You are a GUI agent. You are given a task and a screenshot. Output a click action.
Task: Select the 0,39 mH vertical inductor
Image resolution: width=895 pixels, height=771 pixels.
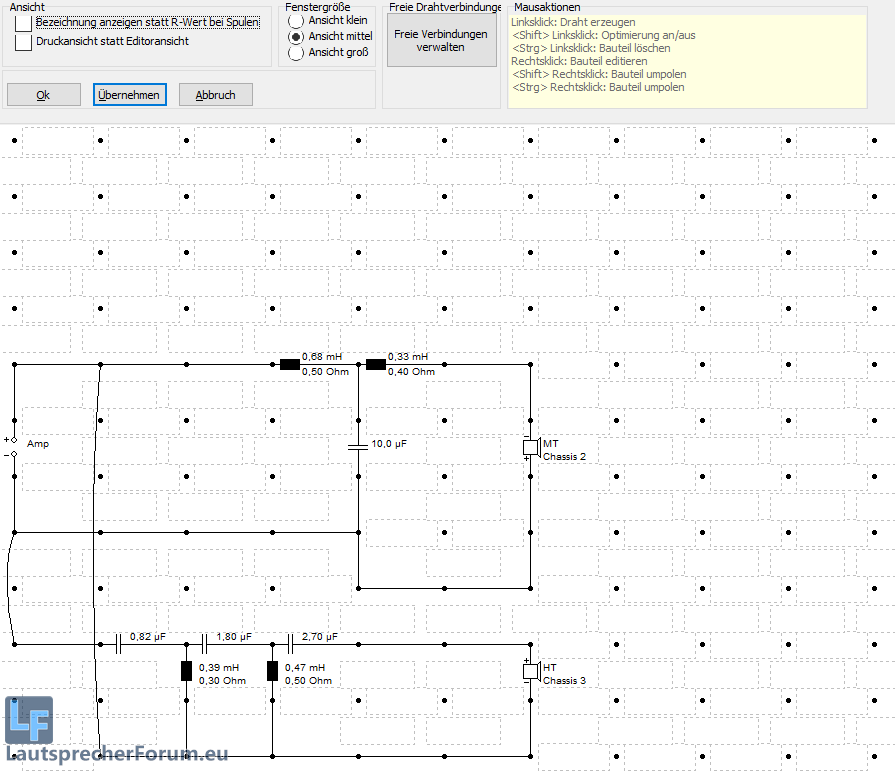click(x=186, y=670)
